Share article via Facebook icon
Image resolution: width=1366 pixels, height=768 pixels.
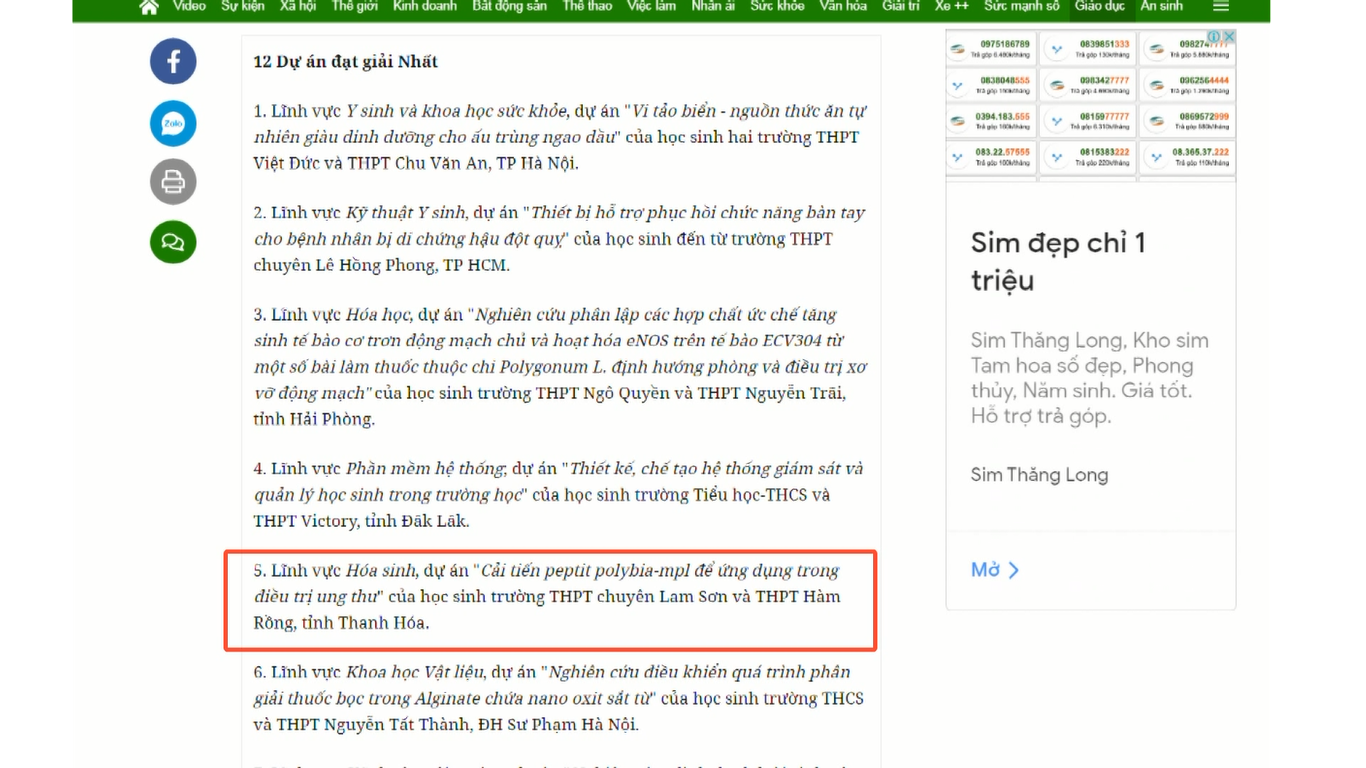(173, 62)
